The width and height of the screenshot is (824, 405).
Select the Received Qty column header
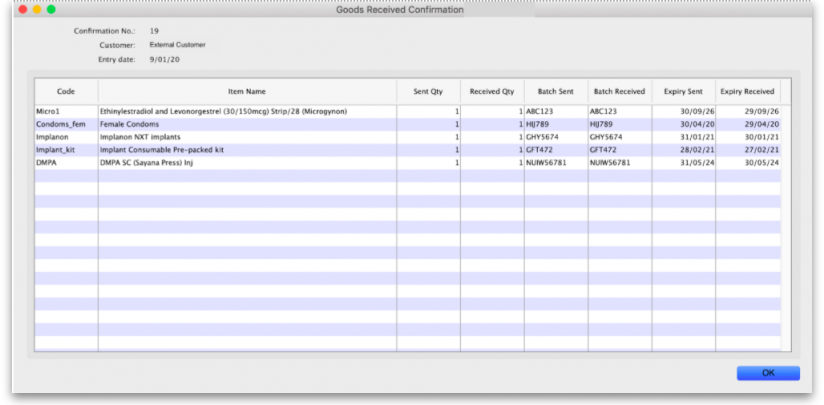[x=491, y=91]
